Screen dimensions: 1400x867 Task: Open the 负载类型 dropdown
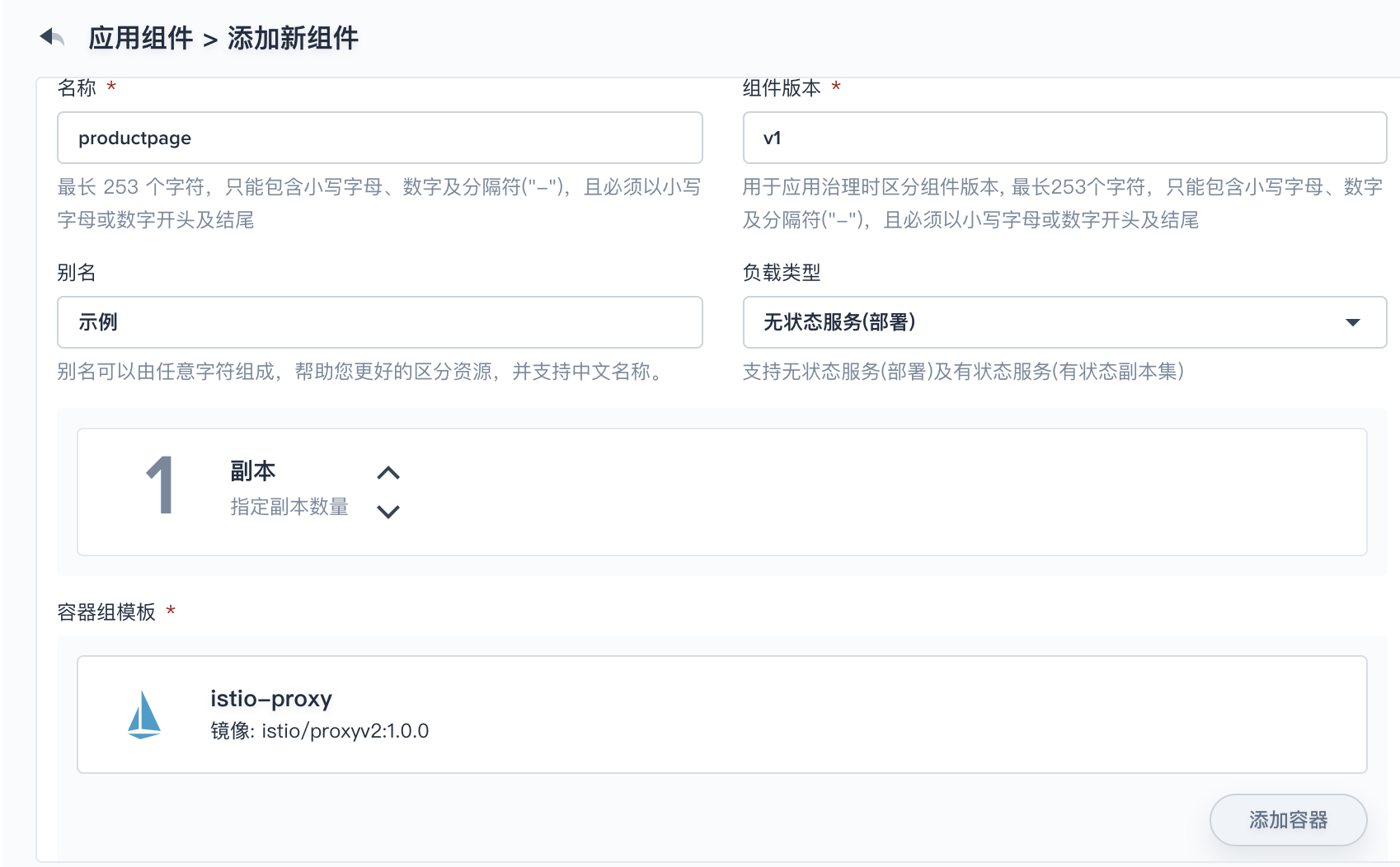(x=1064, y=322)
